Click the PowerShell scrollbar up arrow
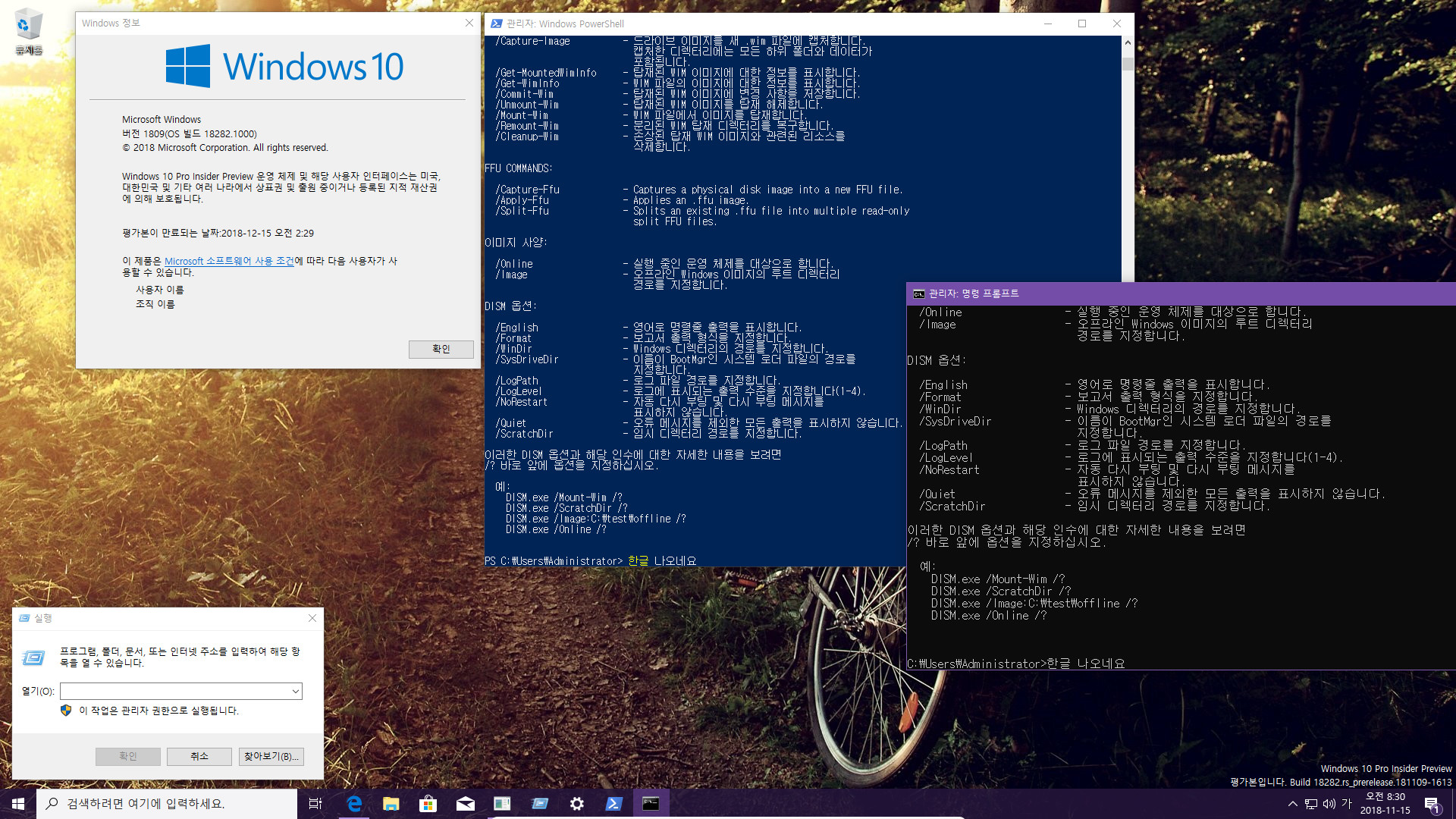Viewport: 1456px width, 819px height. 1128,42
